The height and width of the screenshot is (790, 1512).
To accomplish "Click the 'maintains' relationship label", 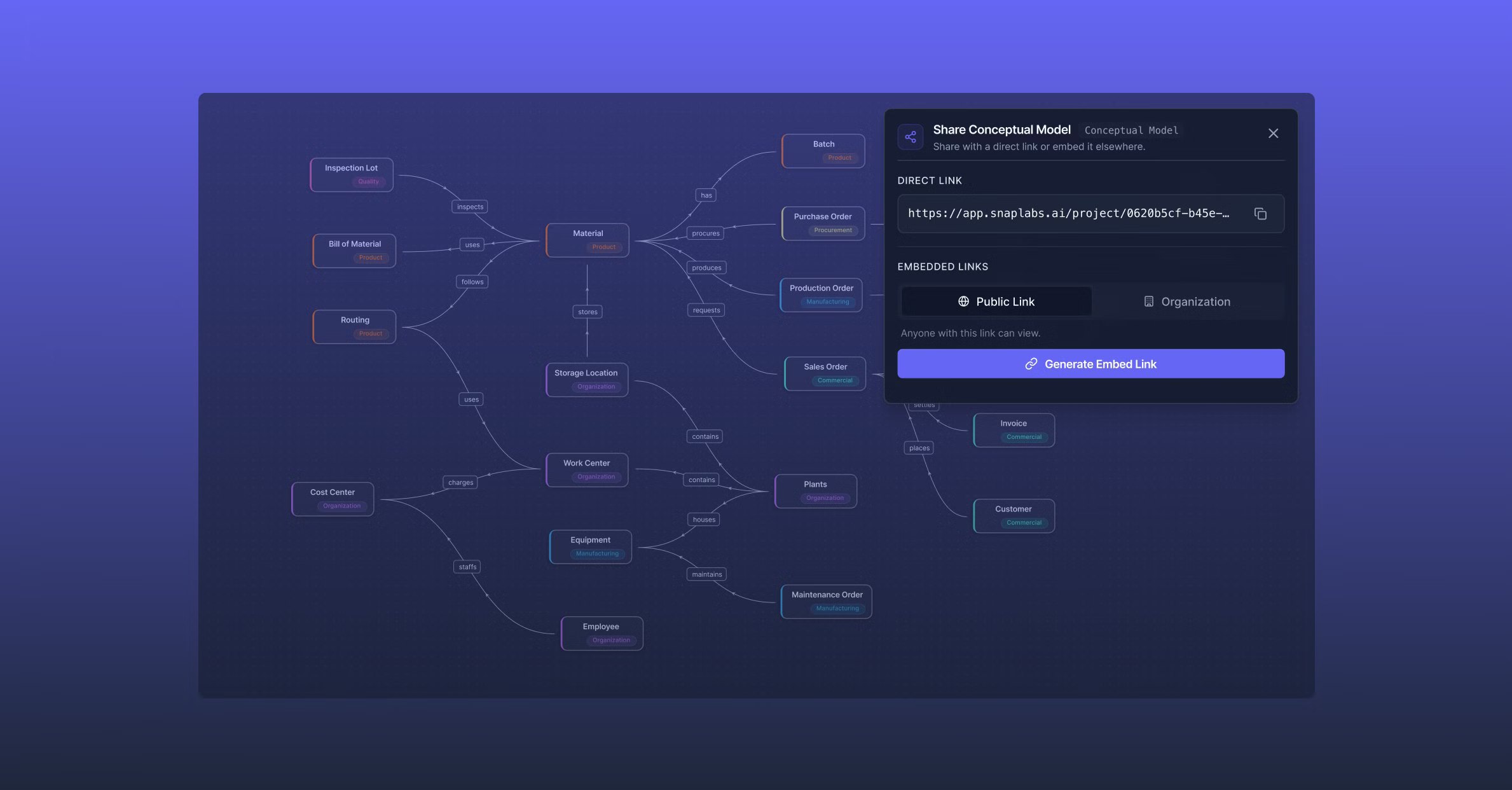I will (707, 574).
